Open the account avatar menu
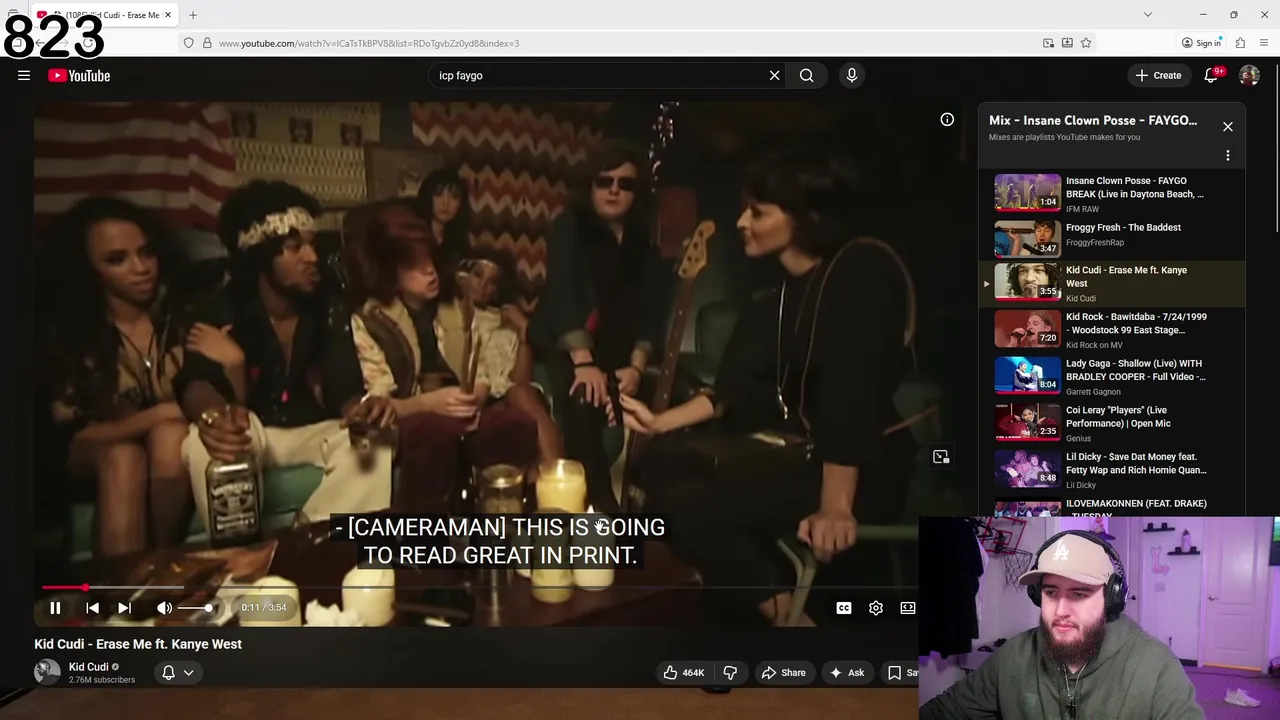1280x720 pixels. (1249, 75)
